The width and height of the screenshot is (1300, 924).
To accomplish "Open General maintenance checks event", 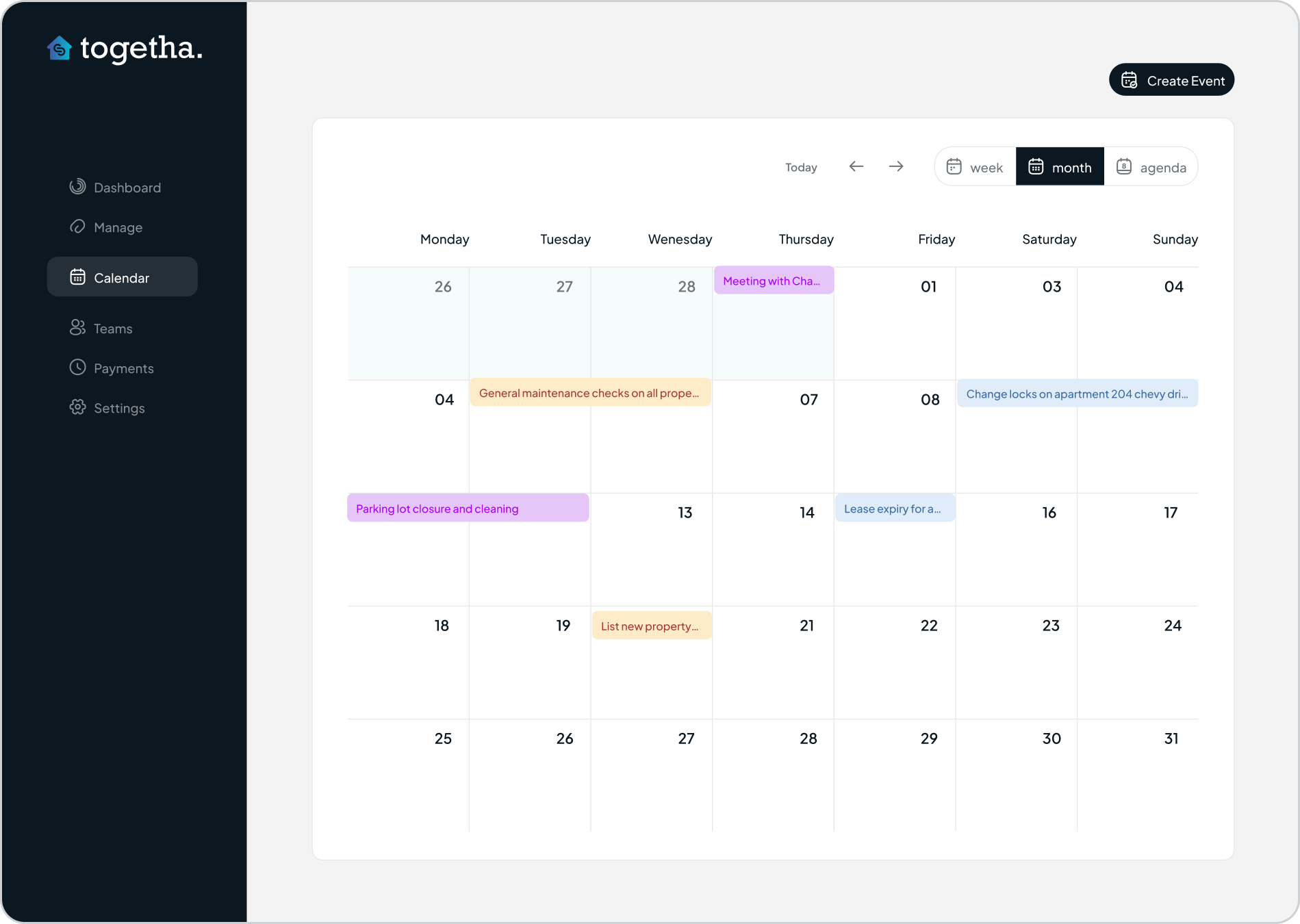I will pos(589,393).
